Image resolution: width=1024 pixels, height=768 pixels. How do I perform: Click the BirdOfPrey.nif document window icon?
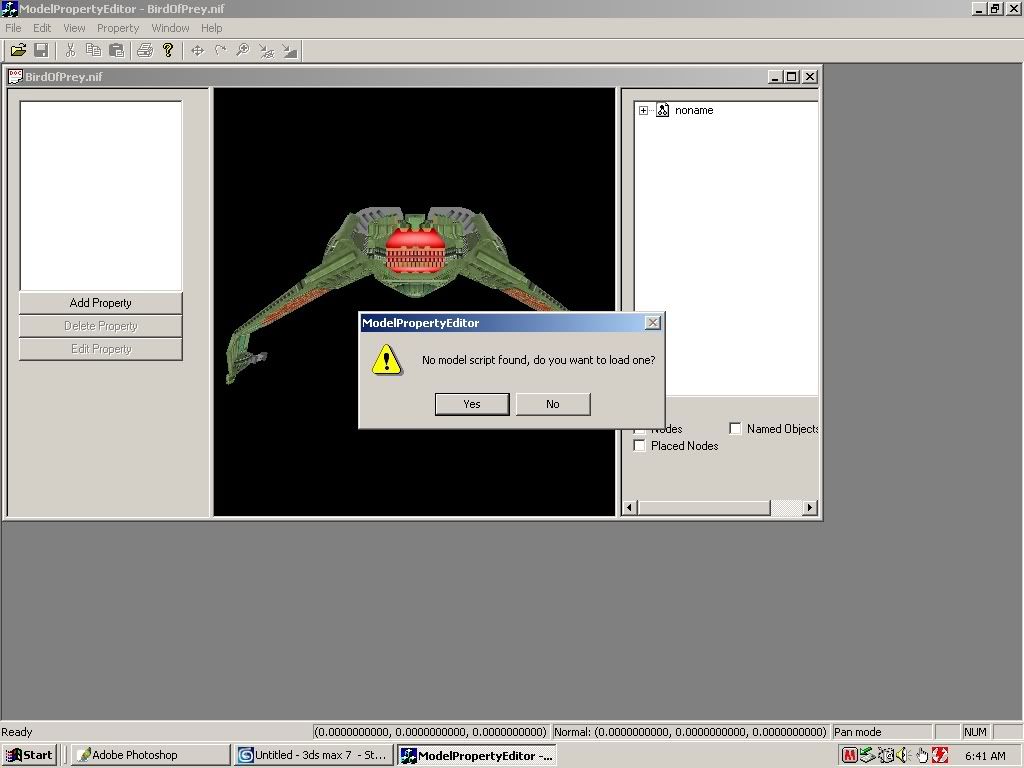(15, 76)
